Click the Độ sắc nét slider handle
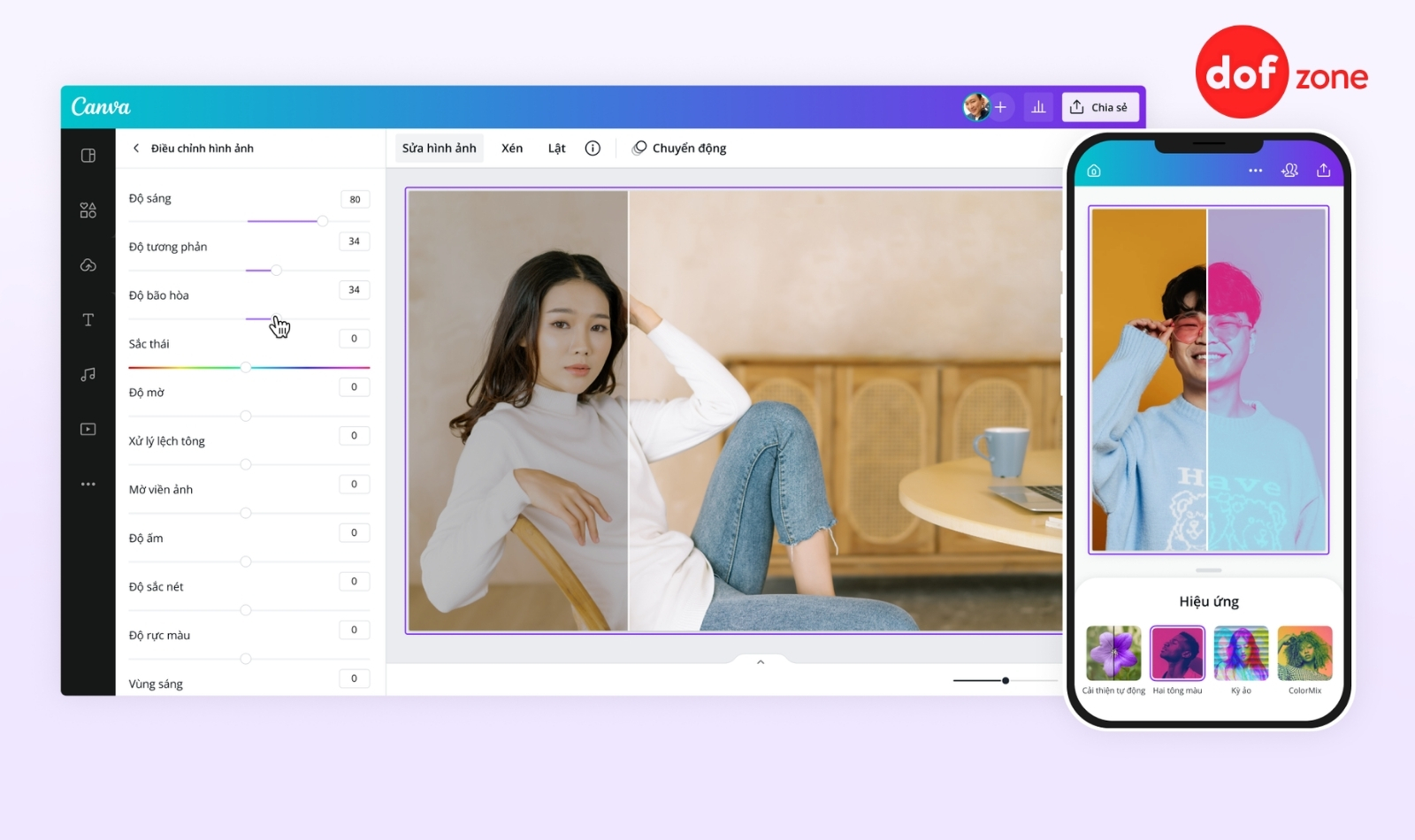This screenshot has width=1415, height=840. [x=246, y=610]
